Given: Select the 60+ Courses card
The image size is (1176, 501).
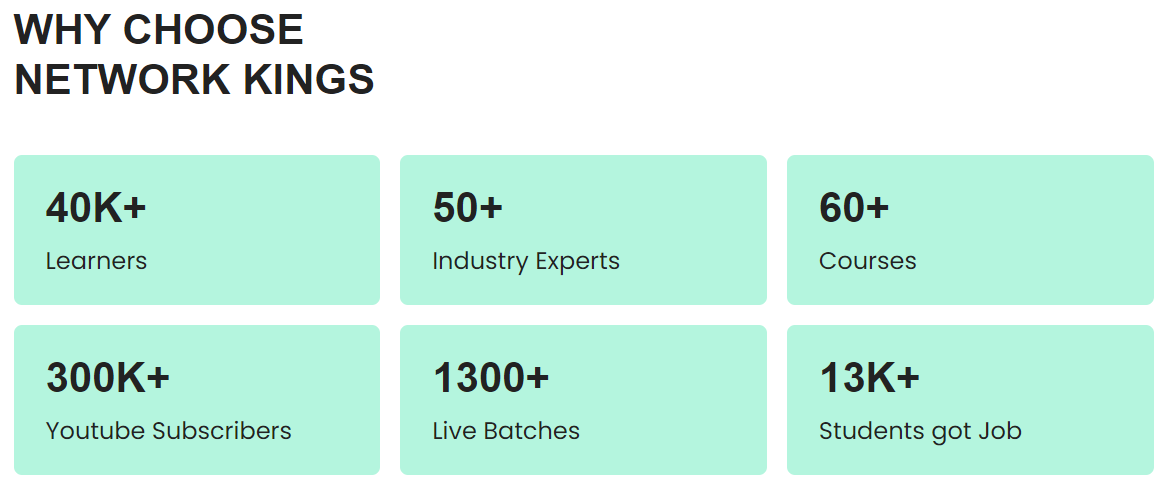Looking at the screenshot, I should (970, 230).
